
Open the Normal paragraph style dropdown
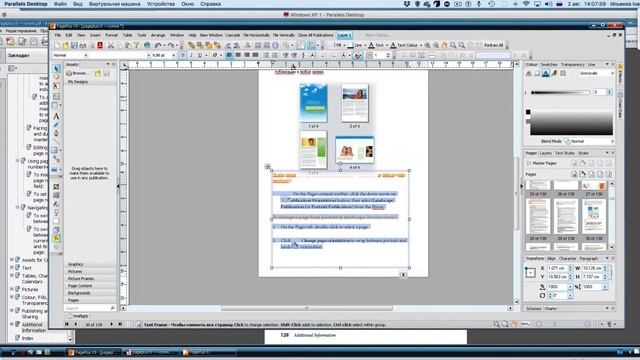(x=86, y=55)
